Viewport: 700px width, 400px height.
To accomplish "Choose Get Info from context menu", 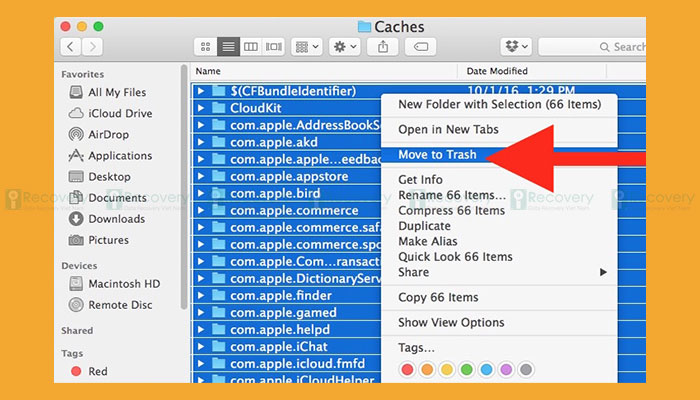I will (x=499, y=179).
